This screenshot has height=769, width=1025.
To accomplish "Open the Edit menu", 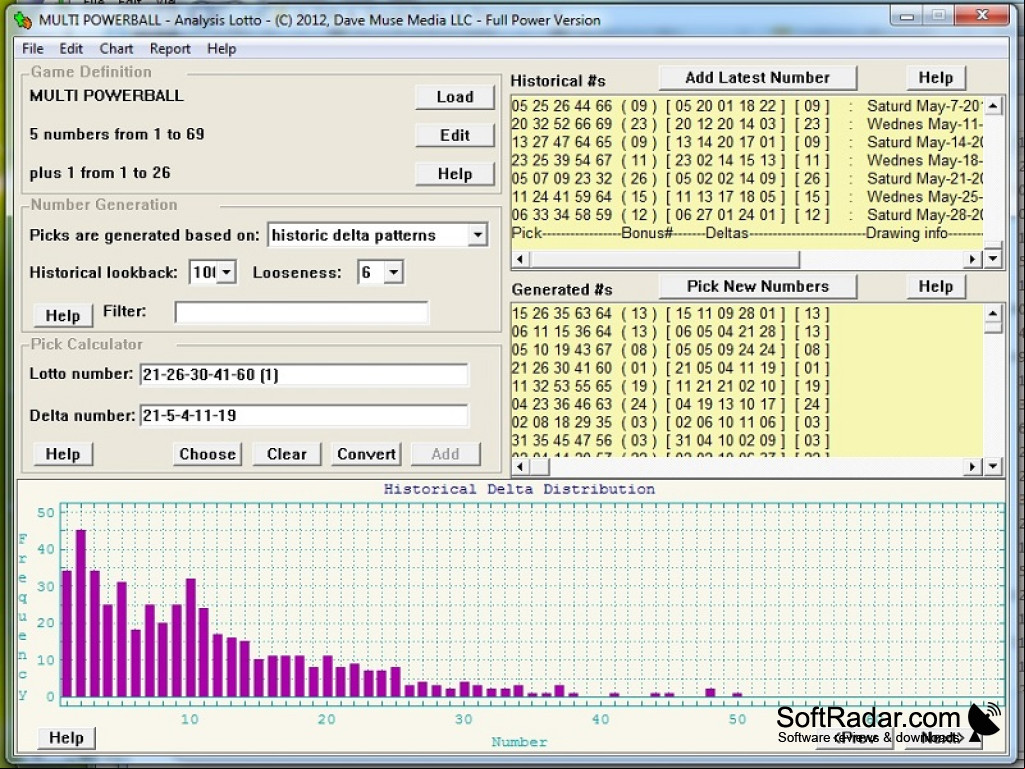I will click(x=71, y=48).
